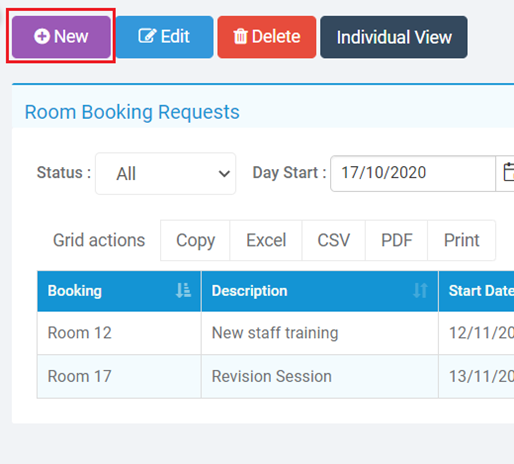Click the pencil icon on Edit button
The height and width of the screenshot is (464, 514).
(x=147, y=36)
